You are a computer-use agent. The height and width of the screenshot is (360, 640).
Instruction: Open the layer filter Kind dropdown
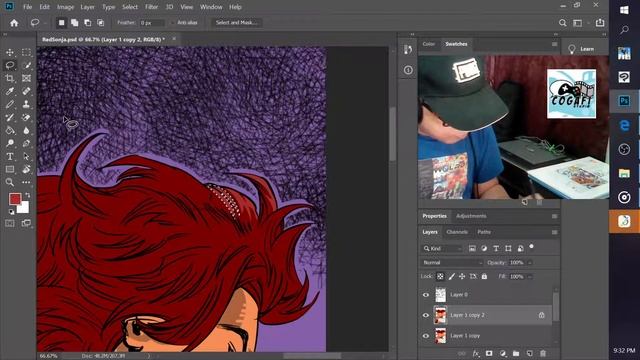click(x=442, y=248)
